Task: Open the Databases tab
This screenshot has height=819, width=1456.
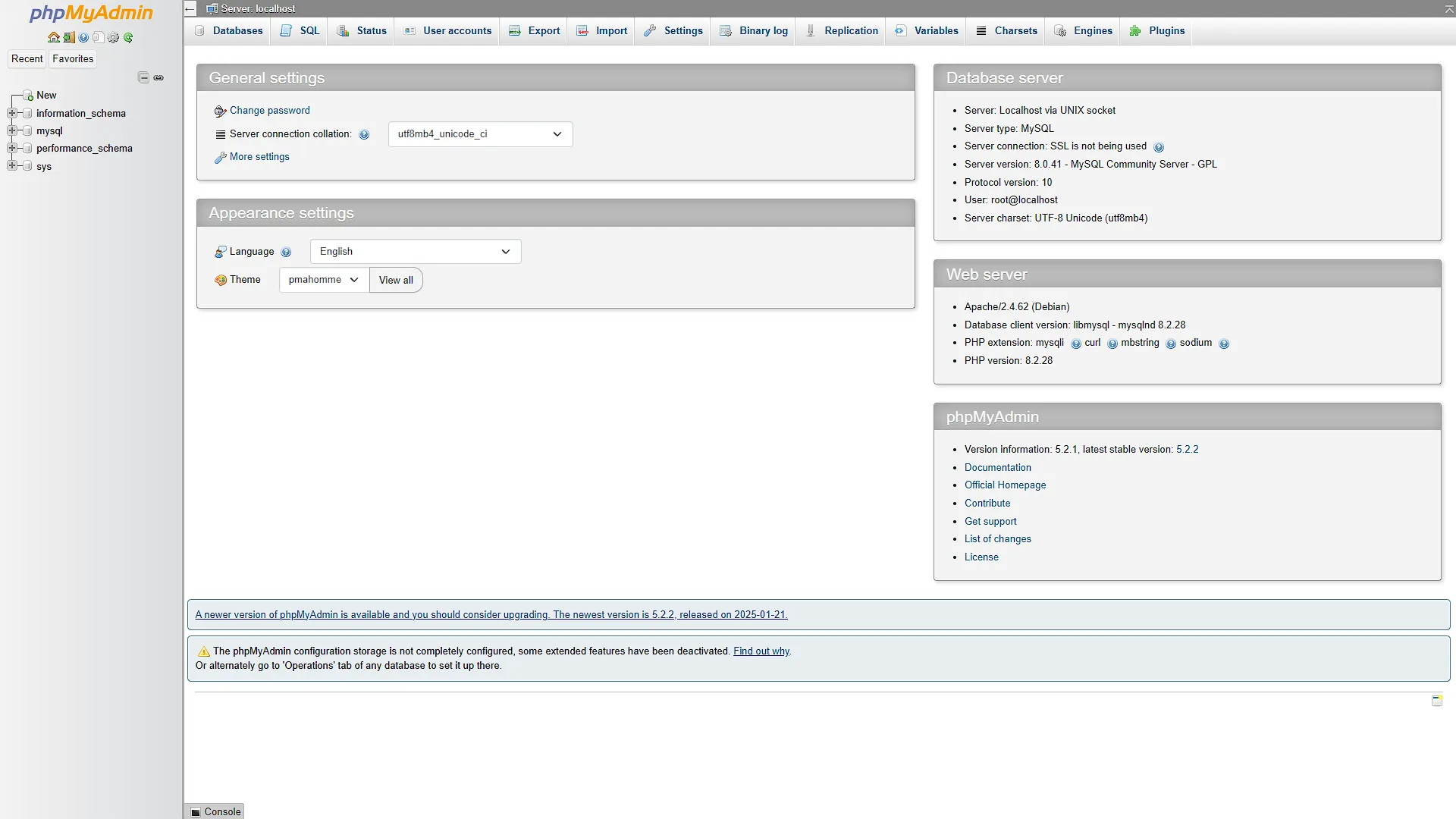Action: (x=228, y=31)
